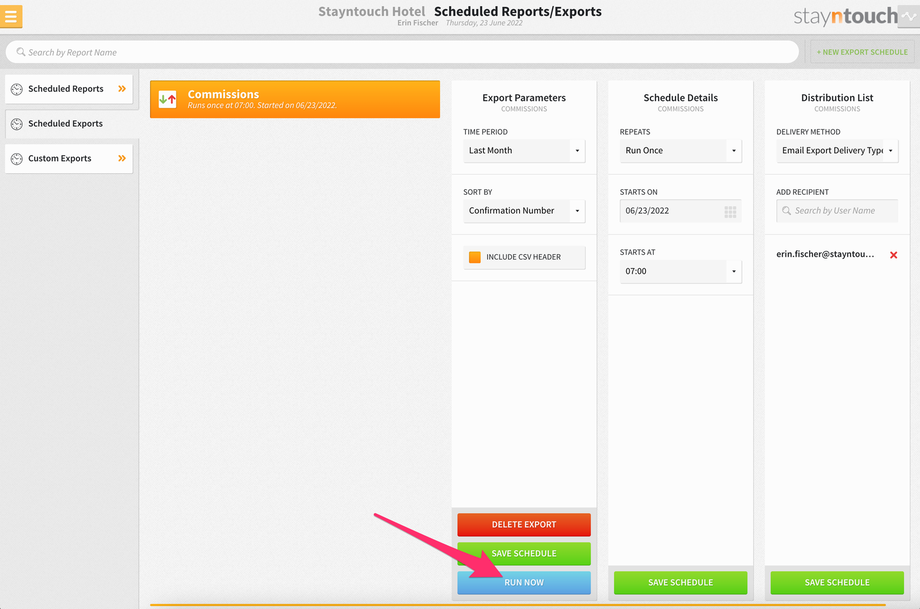Click the activity pulse icon beside the logo
The width and height of the screenshot is (920, 609).
click(x=909, y=16)
